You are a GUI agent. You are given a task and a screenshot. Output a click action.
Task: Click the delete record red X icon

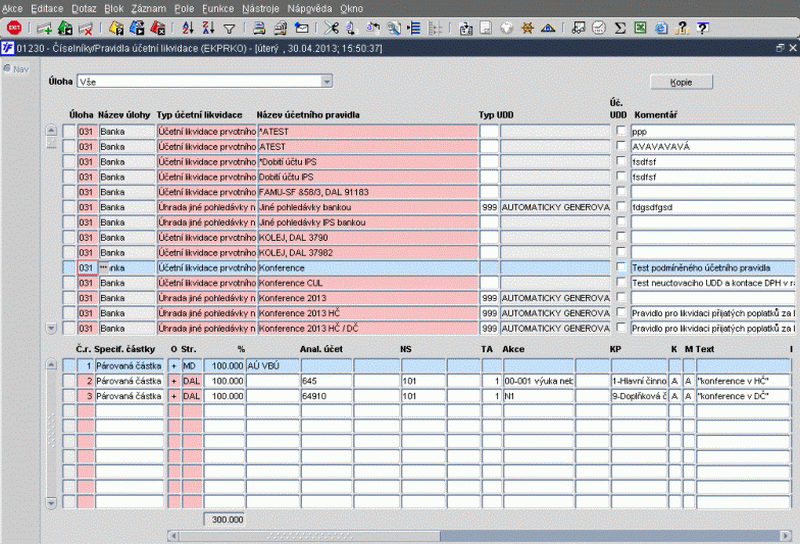(x=86, y=28)
